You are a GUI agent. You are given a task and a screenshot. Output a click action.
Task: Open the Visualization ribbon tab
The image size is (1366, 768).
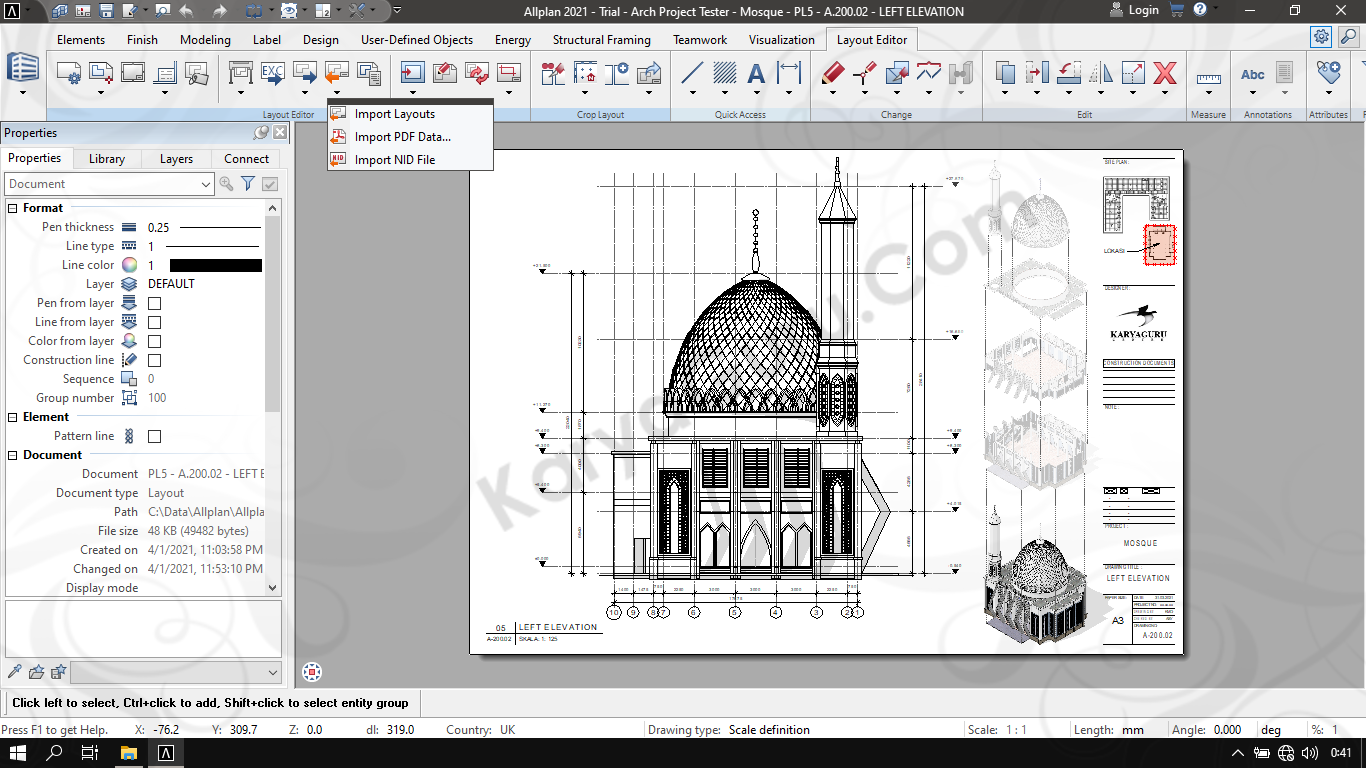tap(781, 40)
